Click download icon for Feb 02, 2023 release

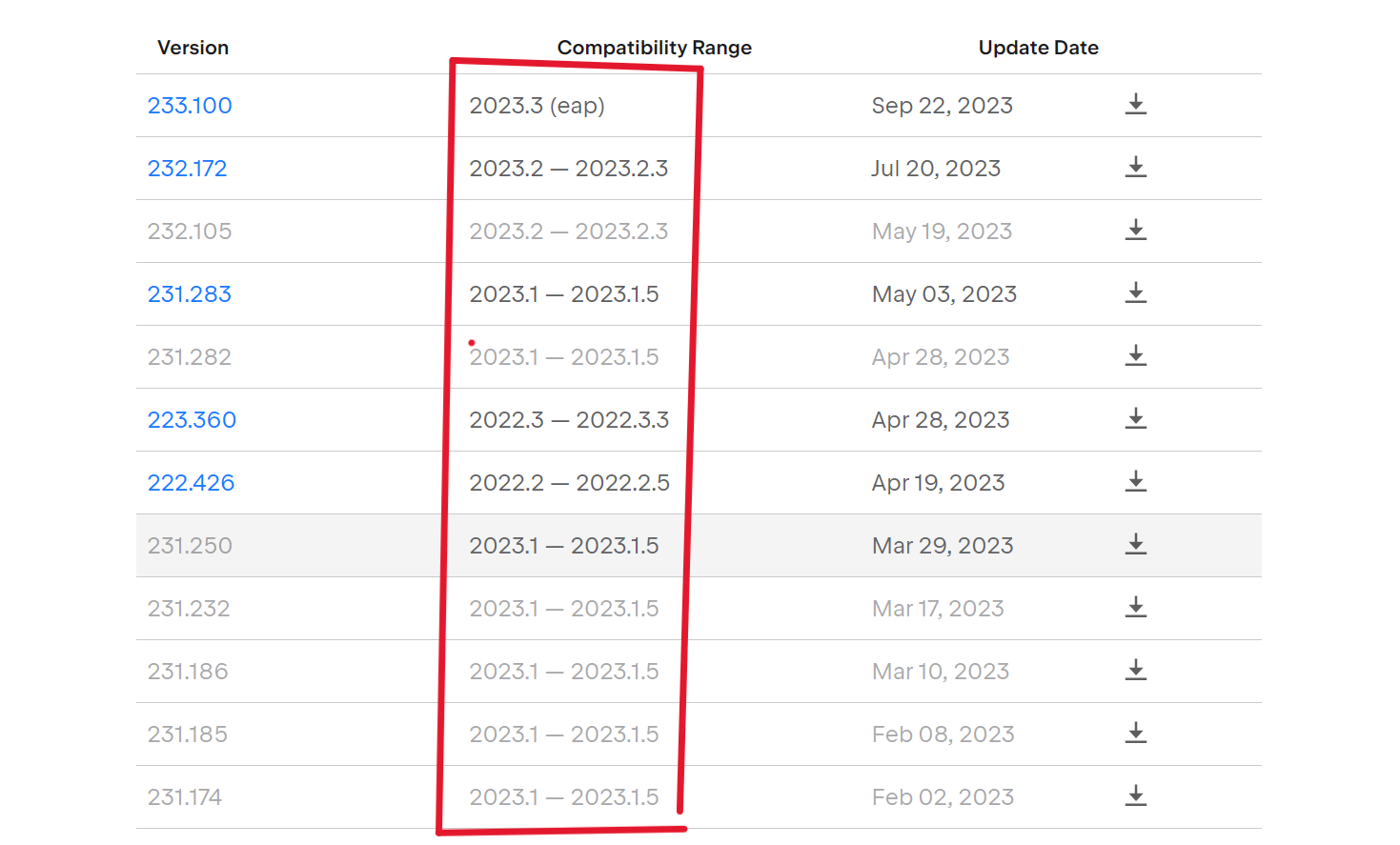[x=1135, y=796]
